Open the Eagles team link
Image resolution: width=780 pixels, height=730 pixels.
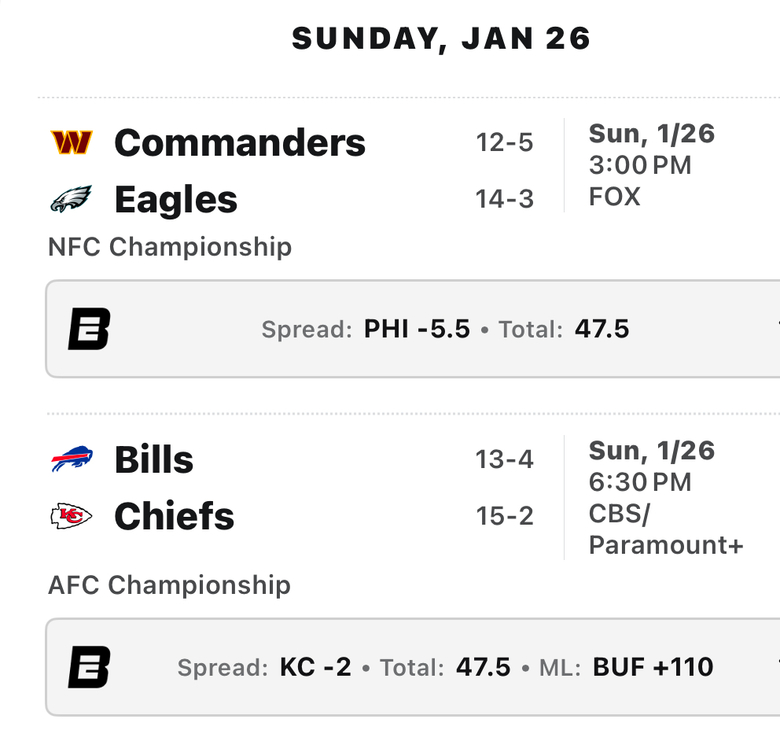176,199
